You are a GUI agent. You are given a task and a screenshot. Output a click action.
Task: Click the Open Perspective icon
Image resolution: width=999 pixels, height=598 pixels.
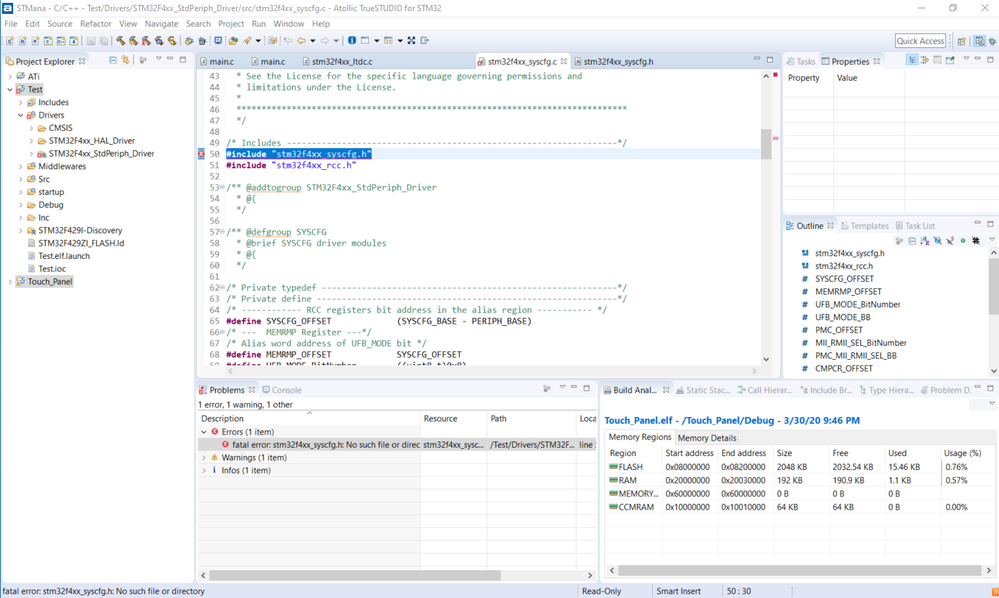click(962, 41)
